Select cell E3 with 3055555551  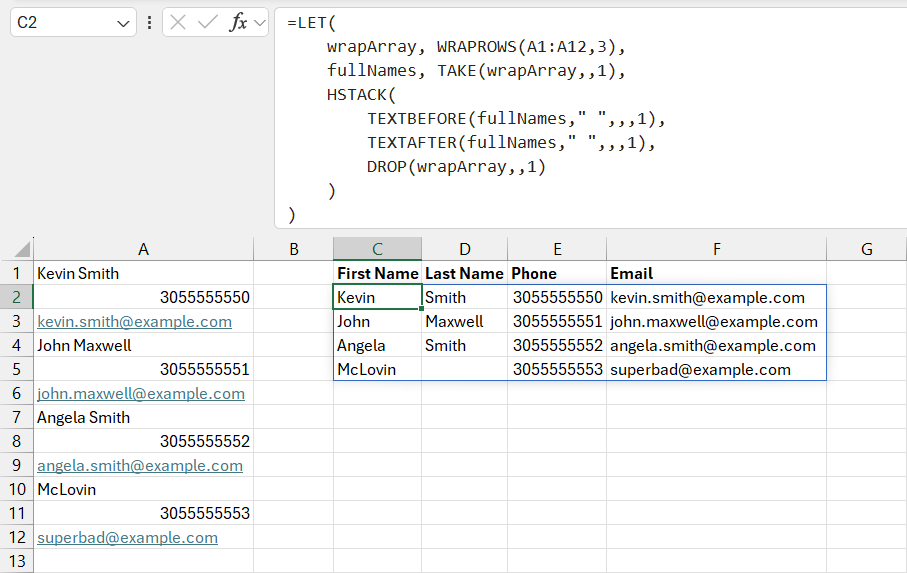[557, 321]
